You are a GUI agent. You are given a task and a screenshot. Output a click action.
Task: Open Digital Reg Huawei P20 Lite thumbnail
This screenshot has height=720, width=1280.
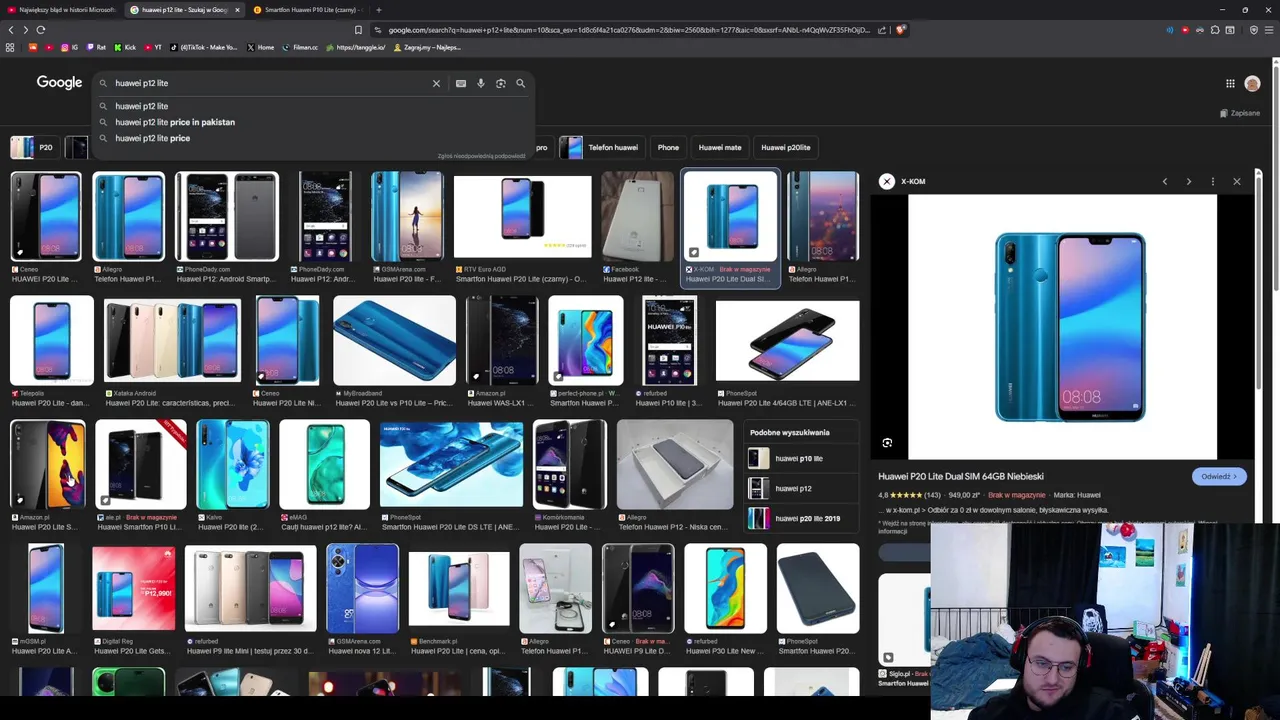click(134, 589)
